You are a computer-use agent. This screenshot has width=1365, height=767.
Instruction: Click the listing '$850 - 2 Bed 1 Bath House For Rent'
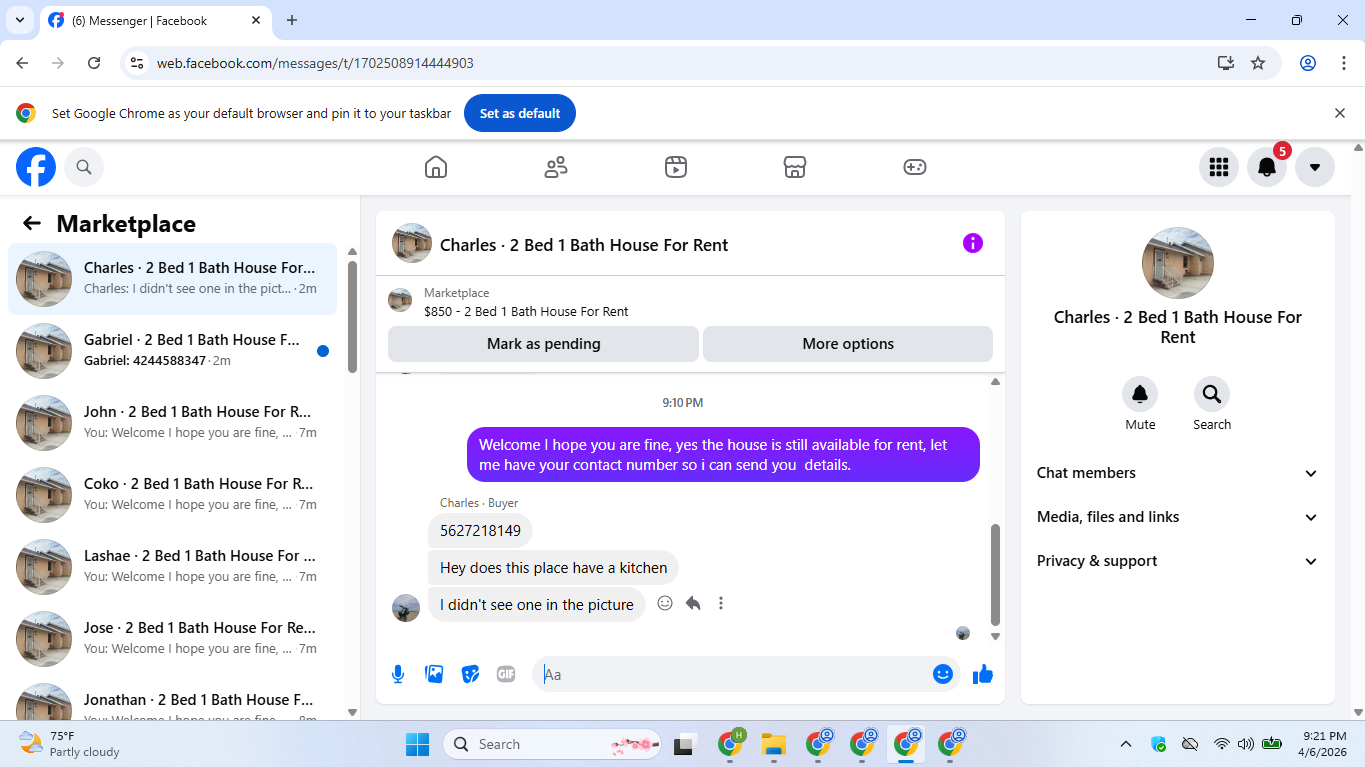pyautogui.click(x=526, y=312)
